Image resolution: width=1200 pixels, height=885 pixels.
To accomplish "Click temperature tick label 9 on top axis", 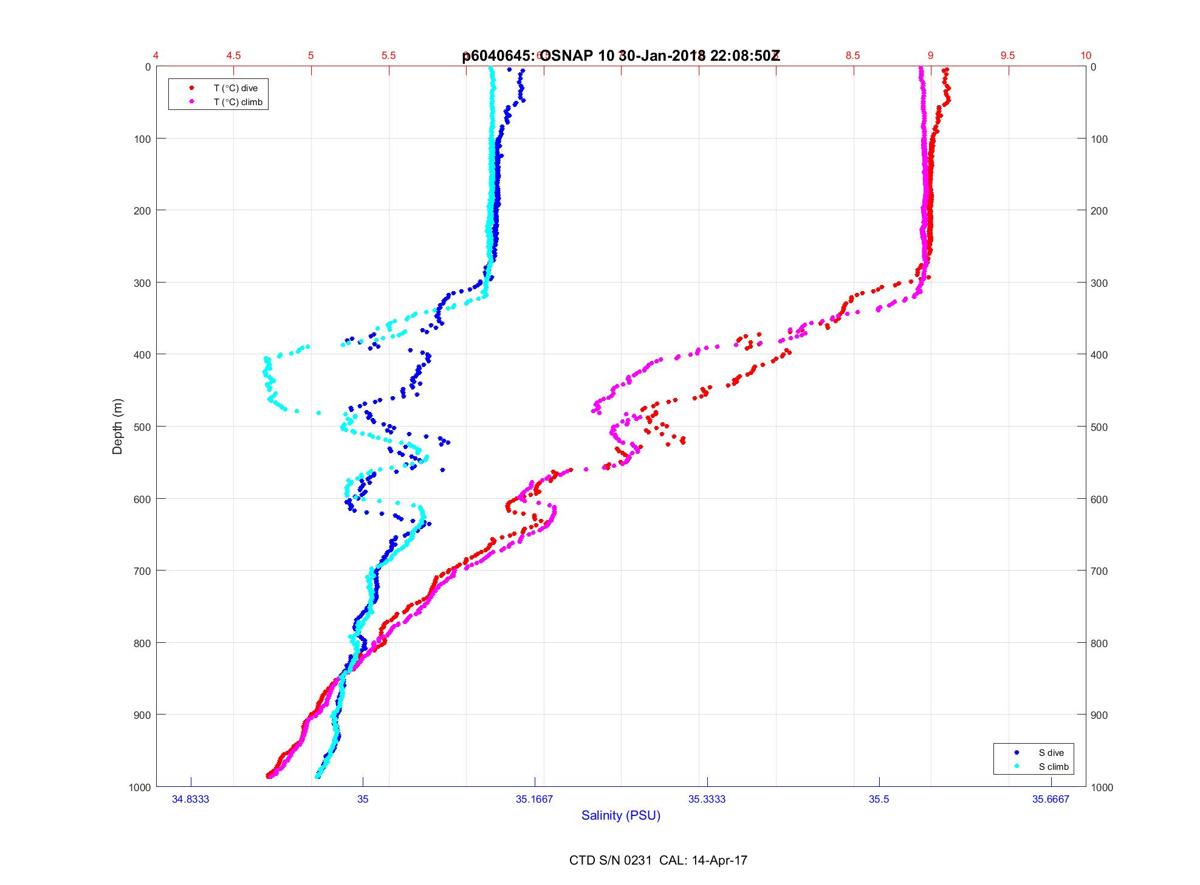I will 931,56.
